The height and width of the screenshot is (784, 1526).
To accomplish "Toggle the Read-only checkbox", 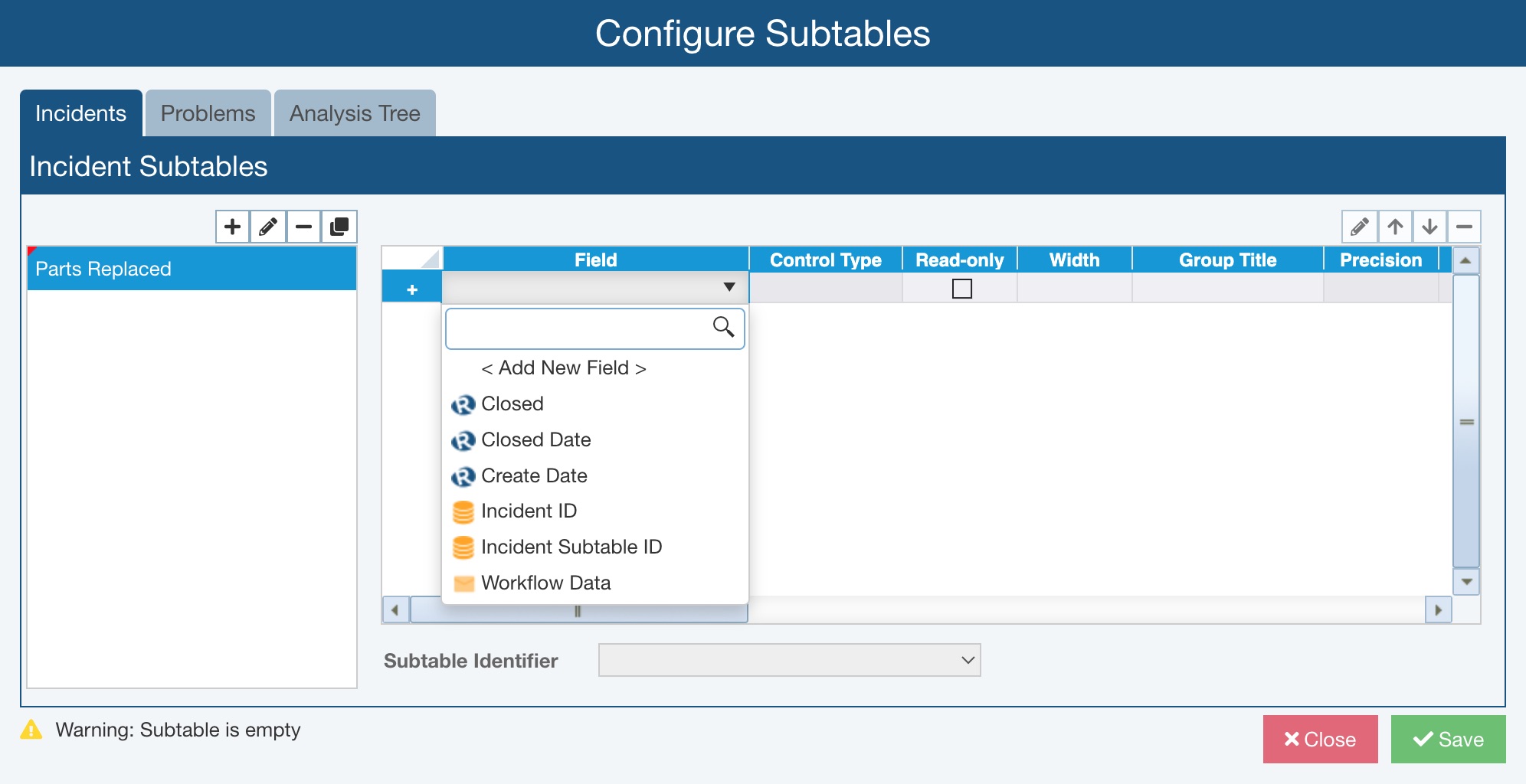I will [x=961, y=289].
